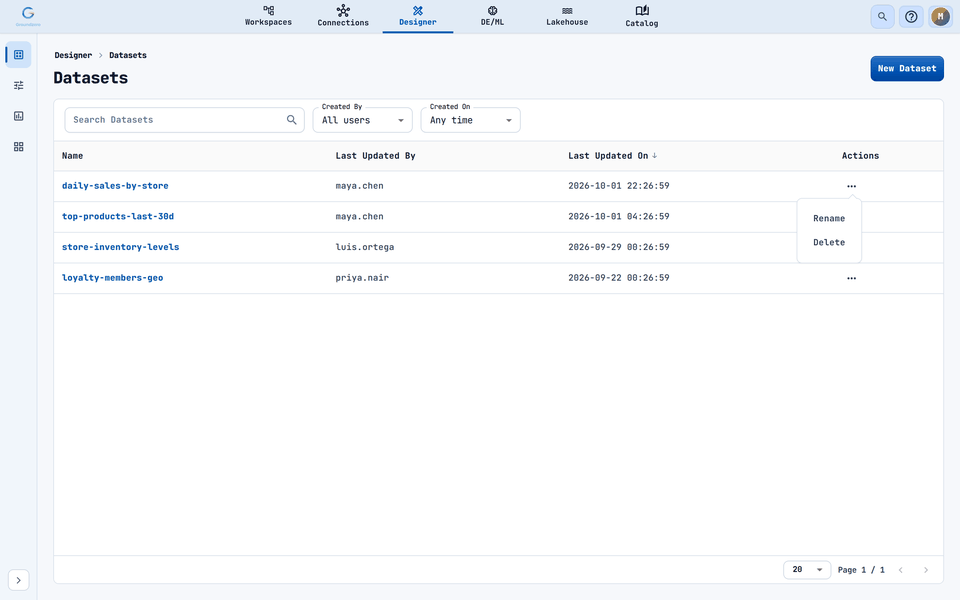Focus the Search Datasets input field

coord(184,120)
